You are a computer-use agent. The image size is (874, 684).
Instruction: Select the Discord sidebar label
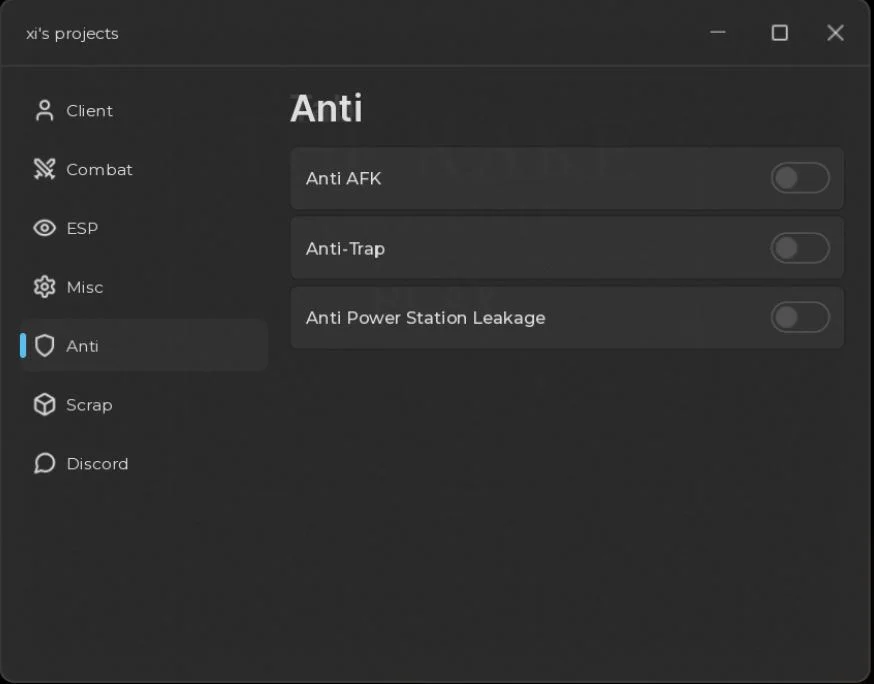pyautogui.click(x=98, y=464)
